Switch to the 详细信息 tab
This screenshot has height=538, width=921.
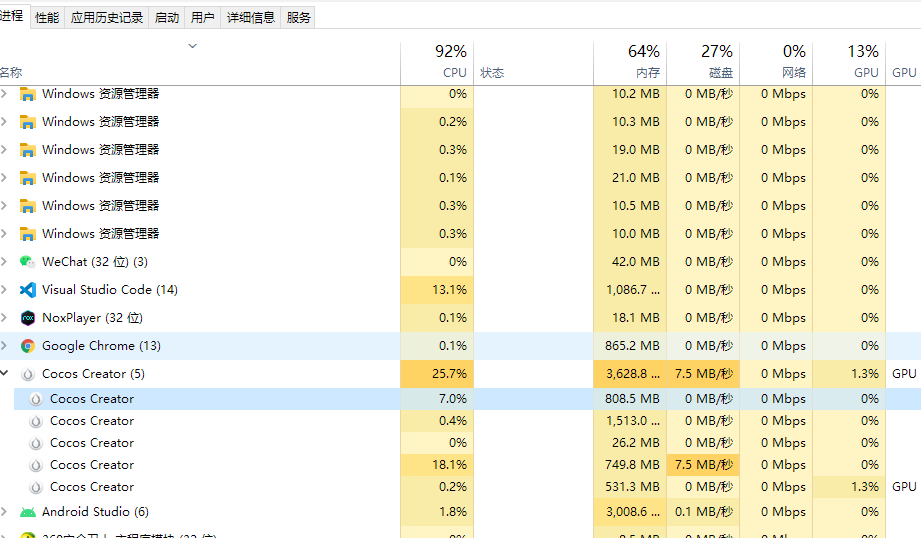251,18
